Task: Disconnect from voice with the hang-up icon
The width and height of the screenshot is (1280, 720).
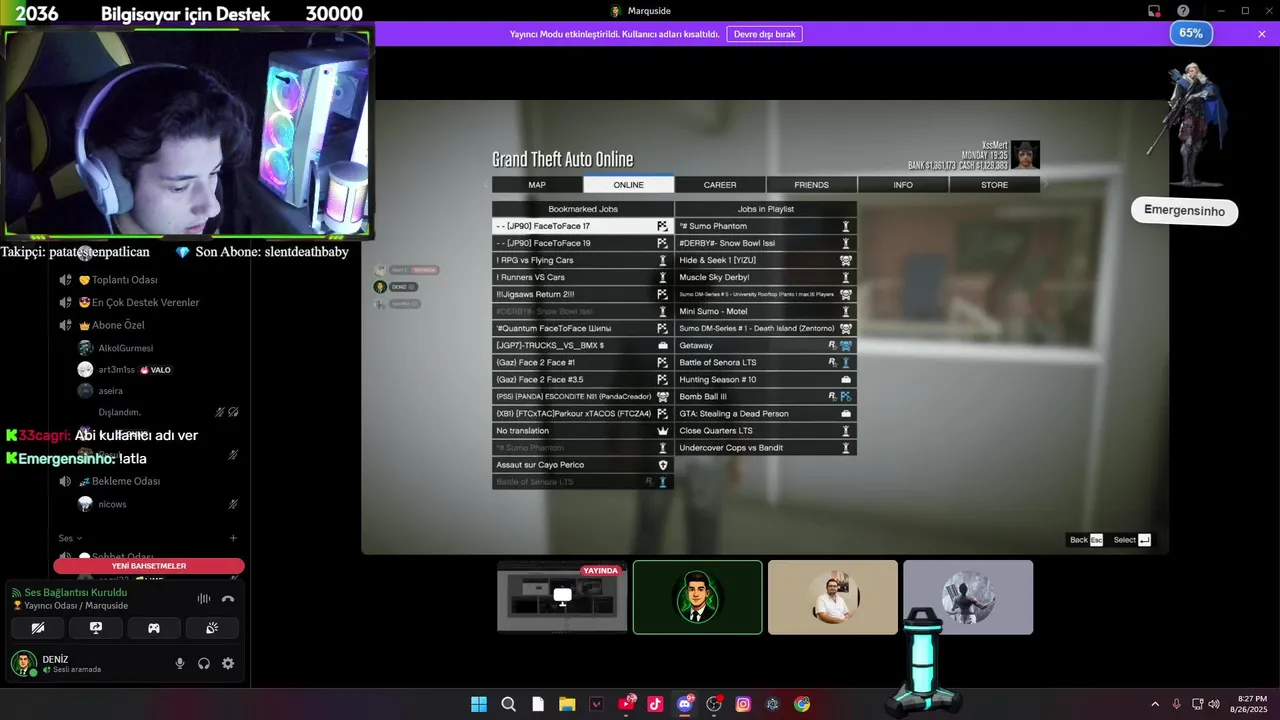Action: [228, 598]
